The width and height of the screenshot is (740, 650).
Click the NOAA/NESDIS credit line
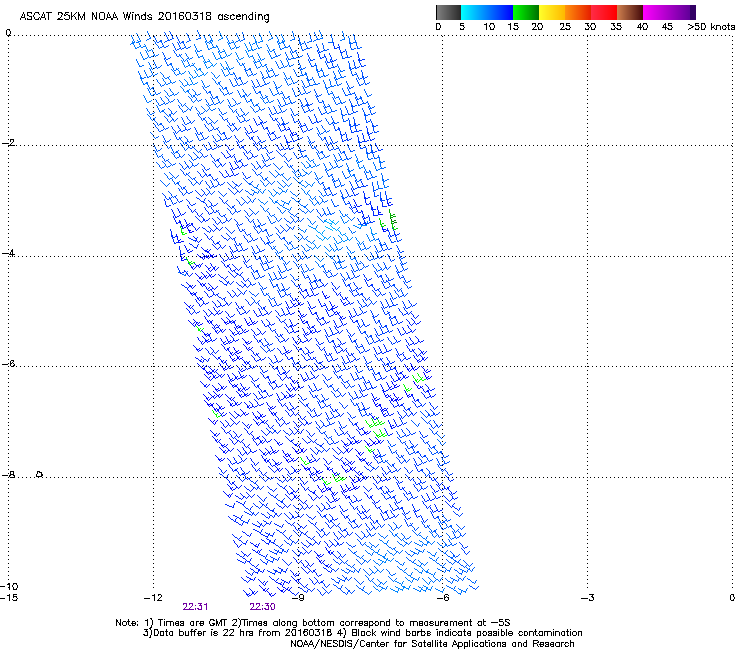(x=432, y=644)
